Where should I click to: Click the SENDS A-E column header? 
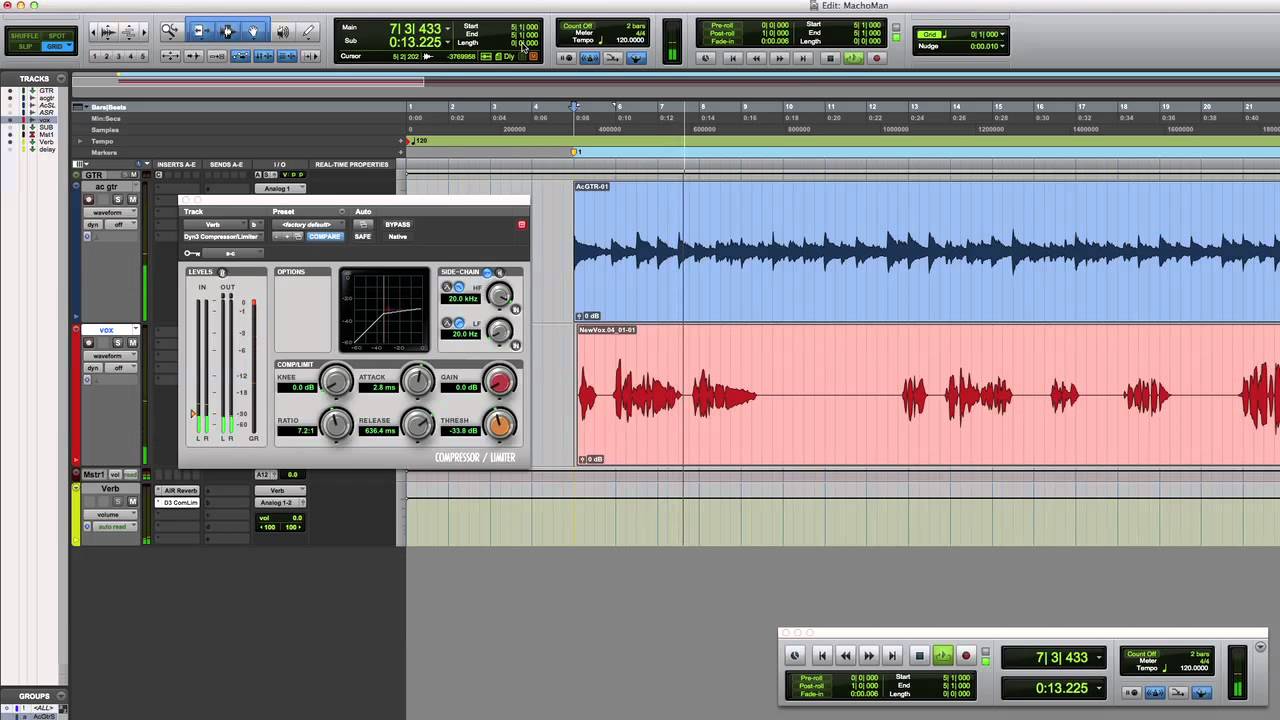point(226,164)
